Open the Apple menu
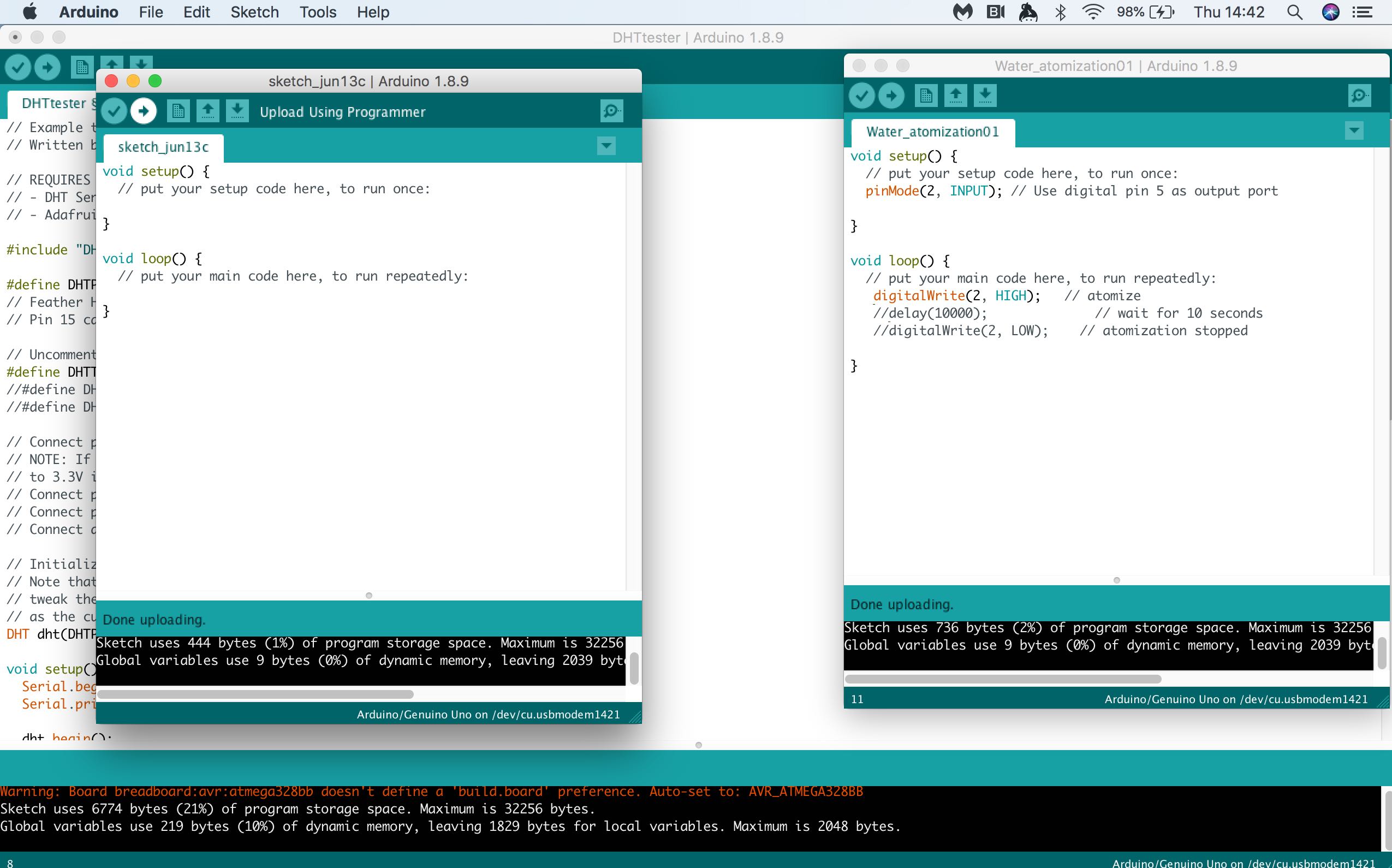The width and height of the screenshot is (1392, 868). 29,11
